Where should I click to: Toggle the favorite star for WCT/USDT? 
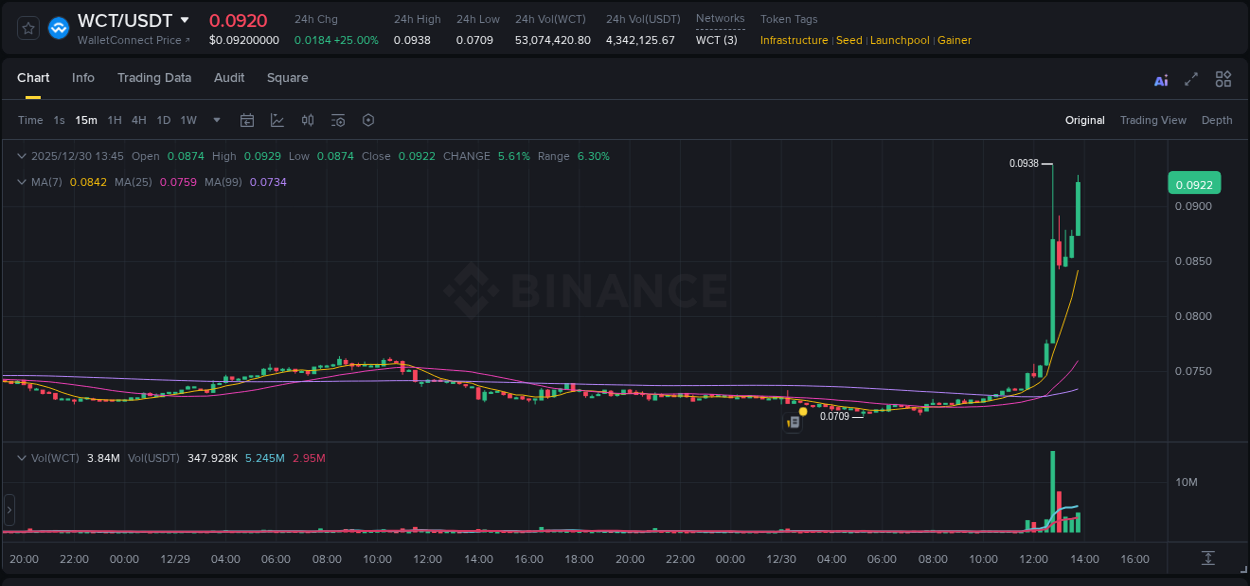[27, 27]
